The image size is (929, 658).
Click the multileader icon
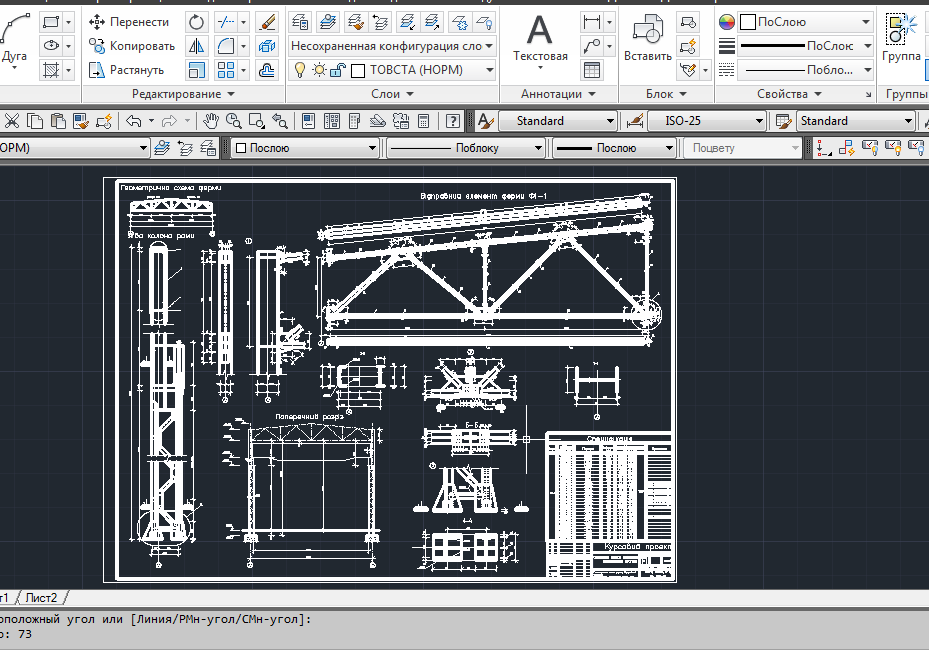click(x=591, y=46)
